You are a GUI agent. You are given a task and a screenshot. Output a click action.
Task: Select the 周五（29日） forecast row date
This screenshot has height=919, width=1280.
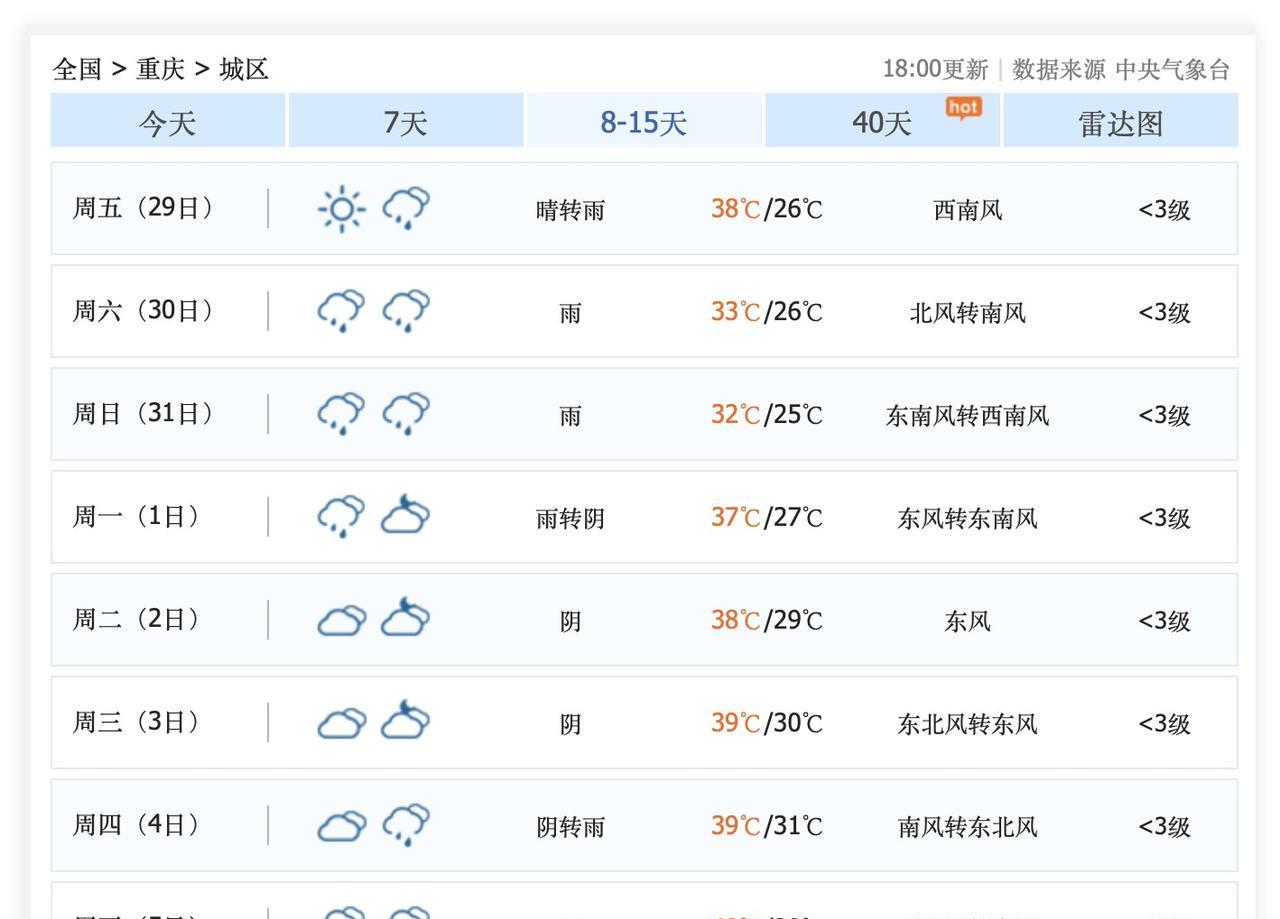143,208
